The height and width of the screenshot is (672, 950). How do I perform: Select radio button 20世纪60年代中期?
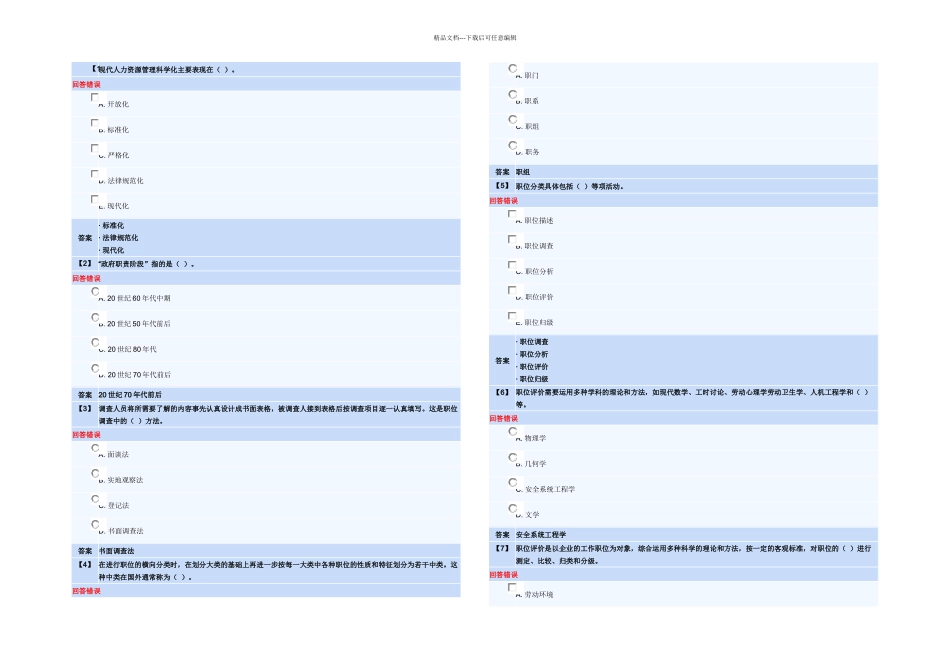click(95, 291)
